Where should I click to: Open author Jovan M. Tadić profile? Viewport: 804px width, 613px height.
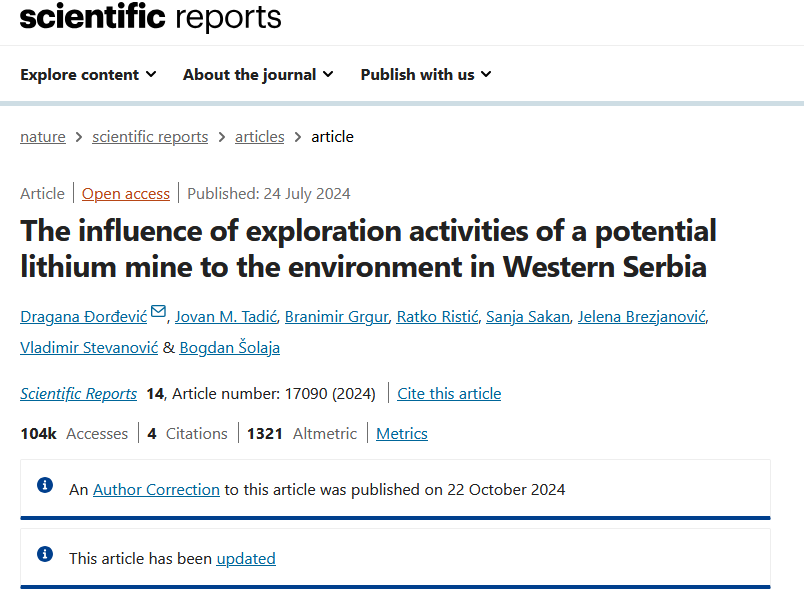[226, 317]
